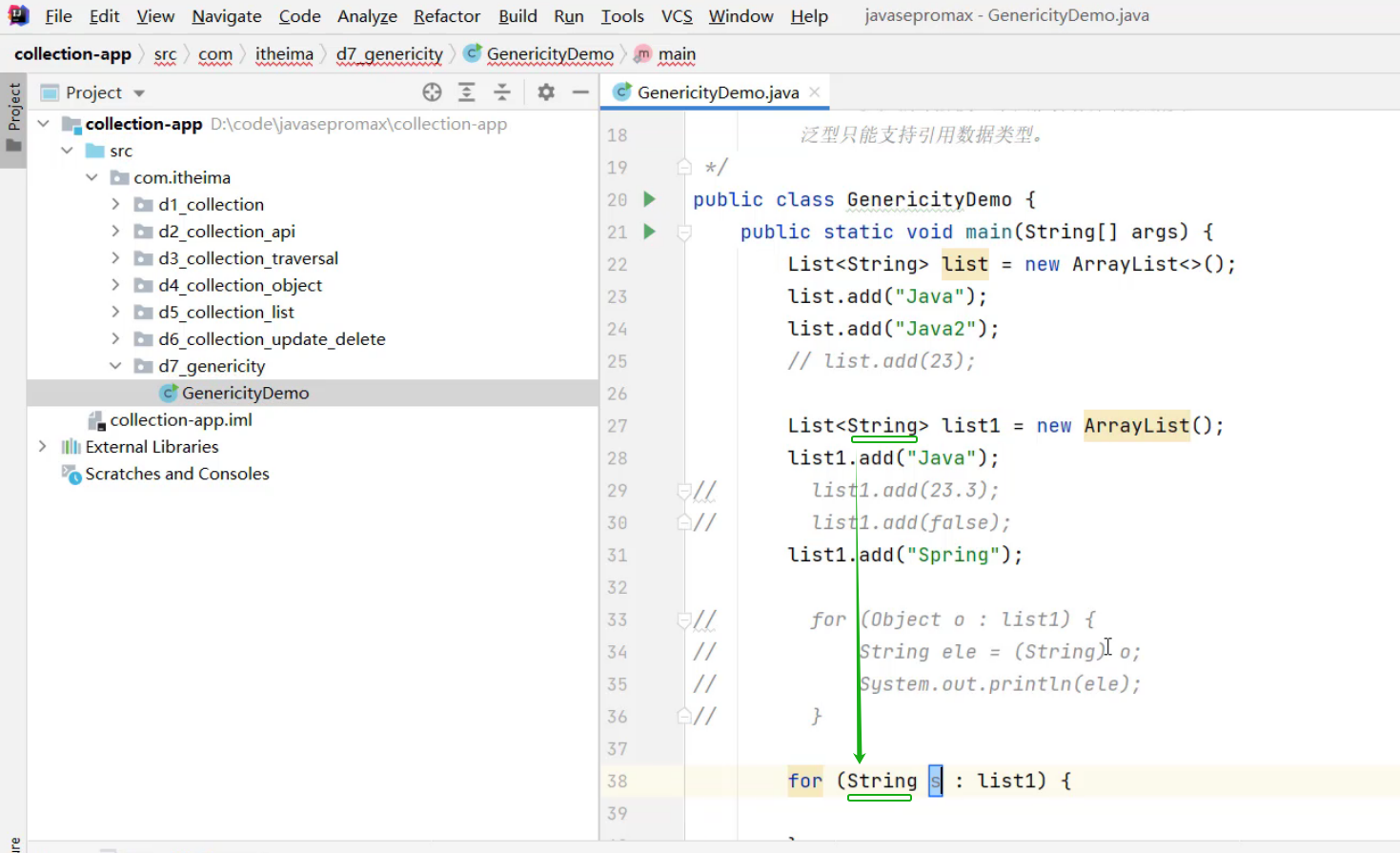Click the Scratches and Consoles icon
Image resolution: width=1400 pixels, height=853 pixels.
[71, 474]
